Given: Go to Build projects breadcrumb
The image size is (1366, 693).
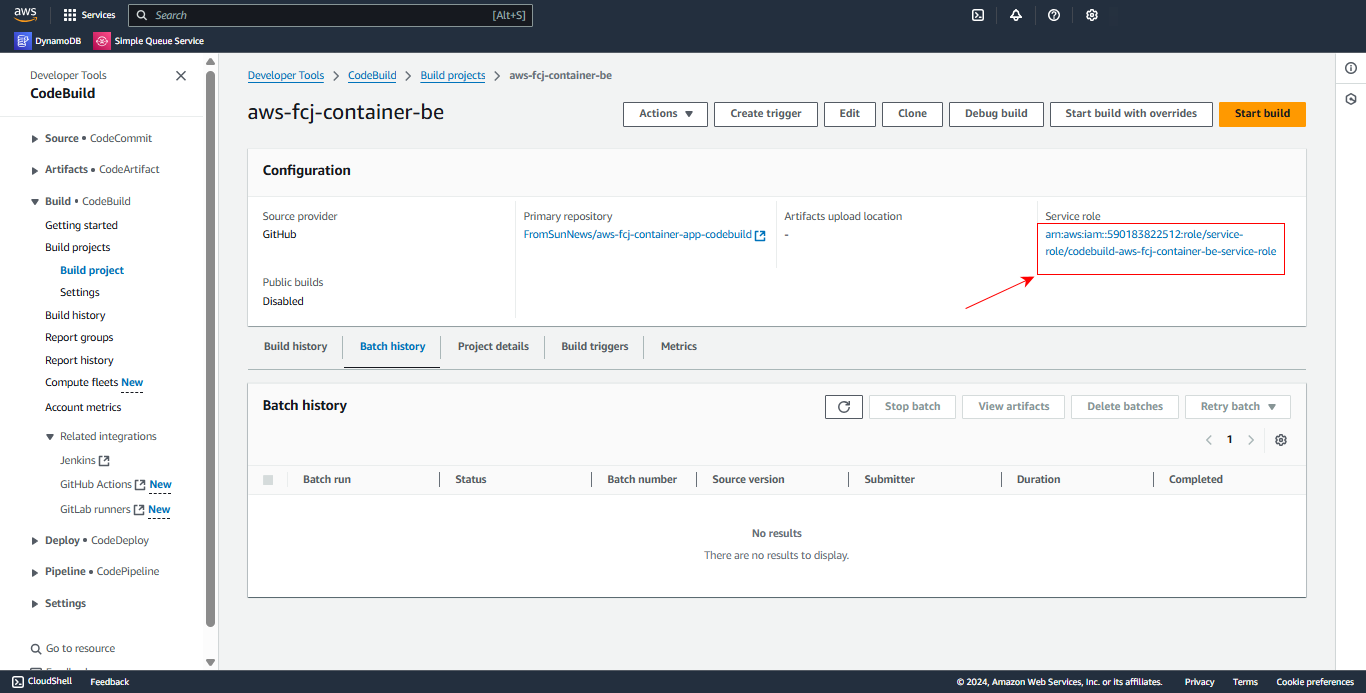Looking at the screenshot, I should pyautogui.click(x=453, y=76).
